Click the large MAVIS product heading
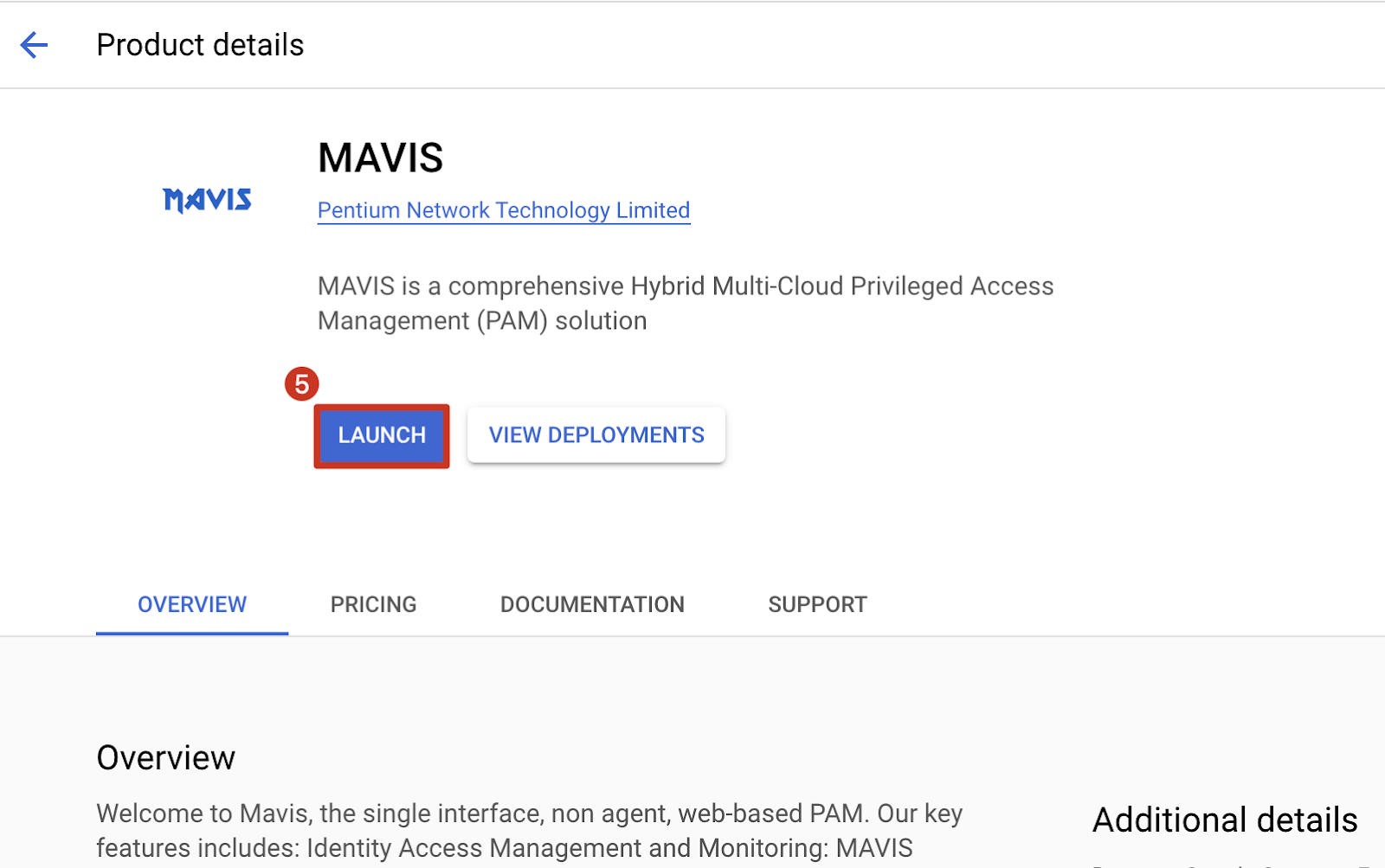Image resolution: width=1385 pixels, height=868 pixels. [380, 158]
